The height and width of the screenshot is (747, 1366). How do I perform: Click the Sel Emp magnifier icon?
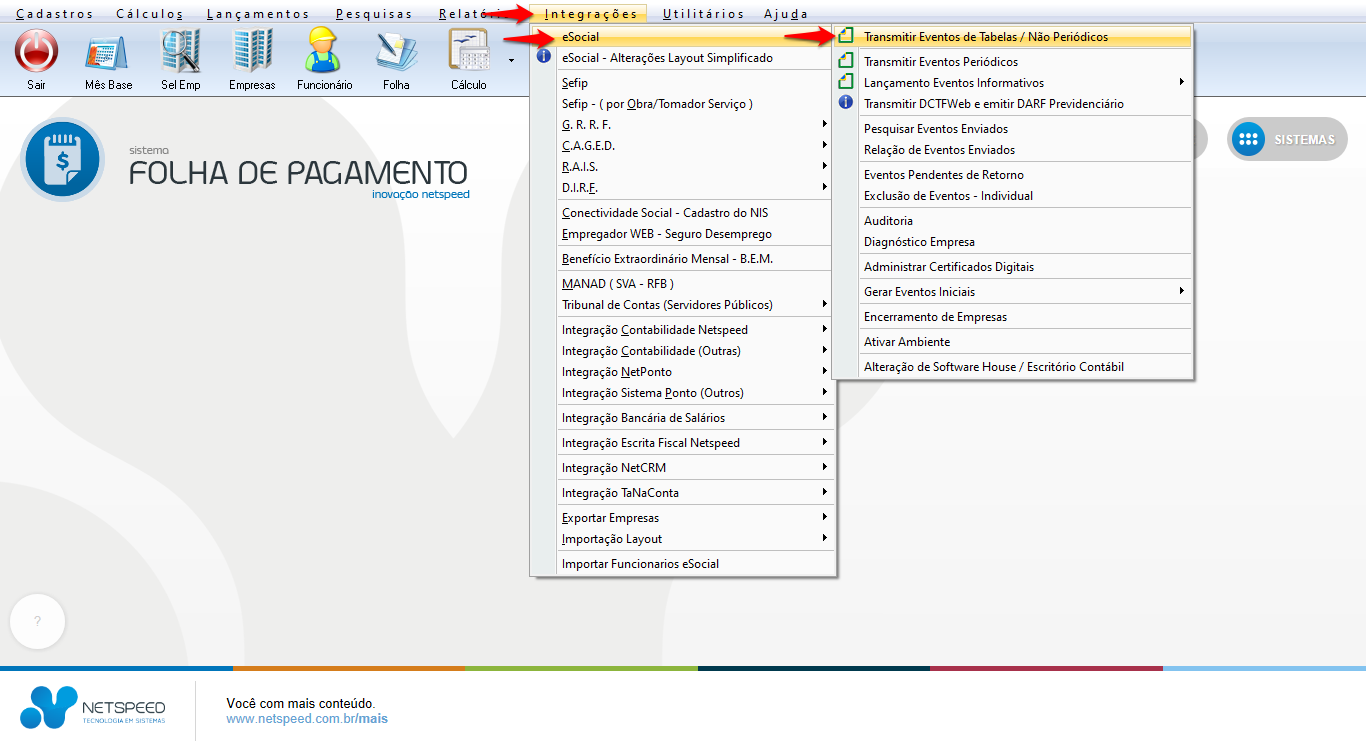(181, 51)
